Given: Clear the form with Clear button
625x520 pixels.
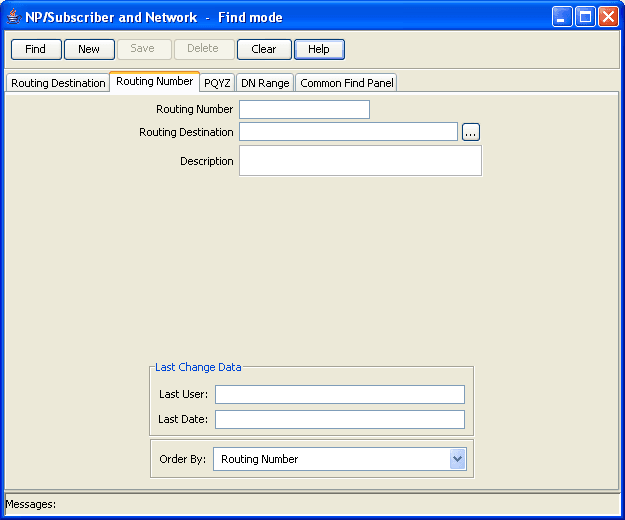Looking at the screenshot, I should (264, 49).
